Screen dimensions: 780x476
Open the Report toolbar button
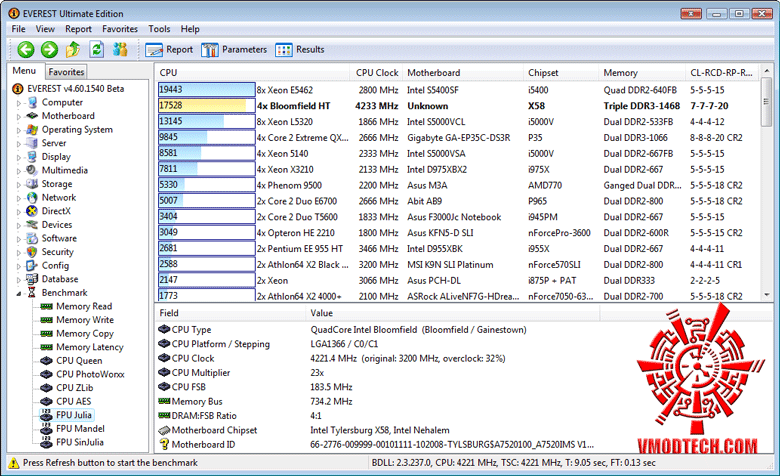pos(169,50)
